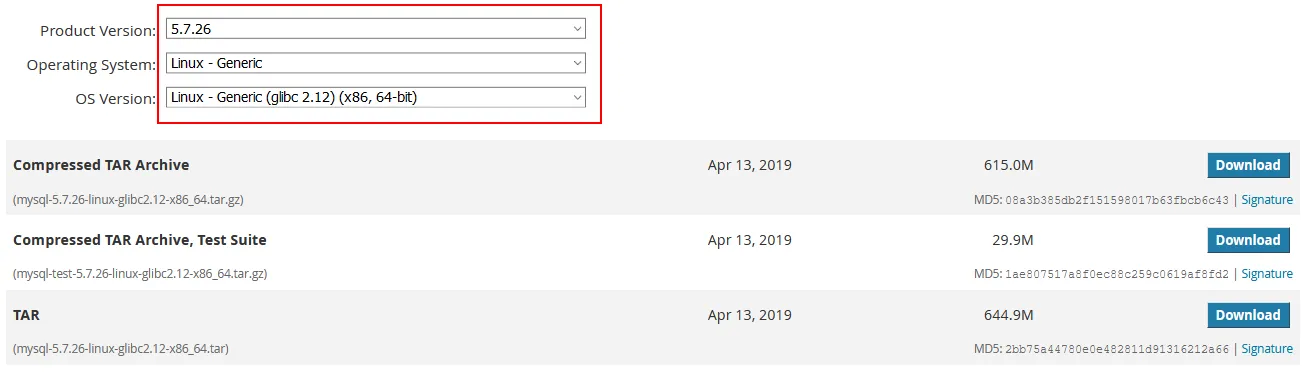
Task: Click filename mysql-5.7.26-linux-glibc2.12-x86_64.tar.gz
Action: pyautogui.click(x=128, y=200)
